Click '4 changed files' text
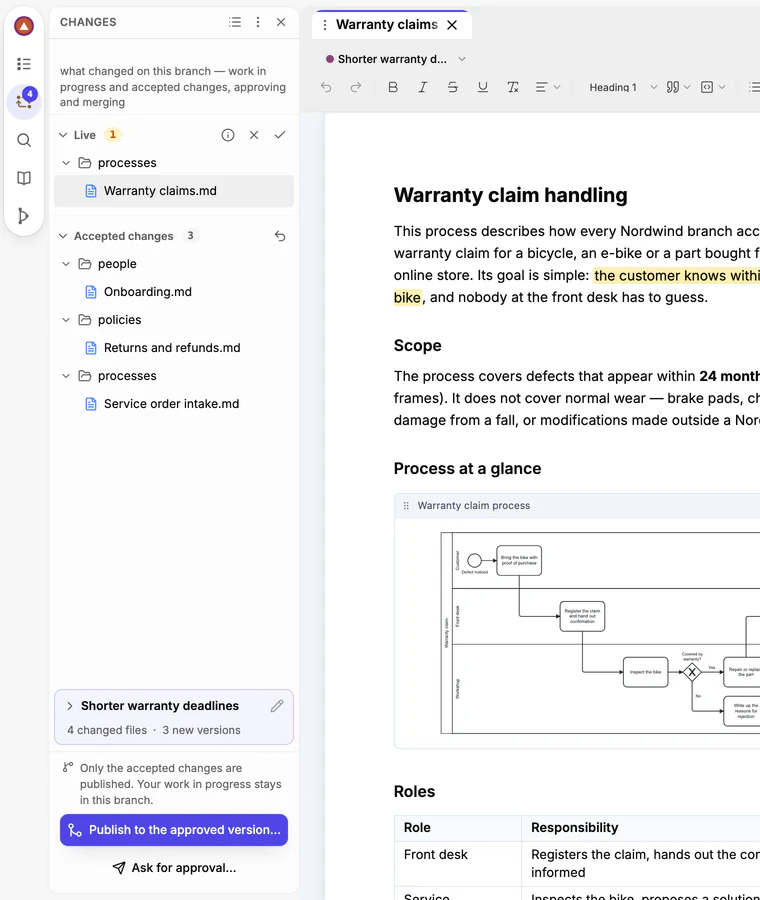760x900 pixels. (107, 730)
